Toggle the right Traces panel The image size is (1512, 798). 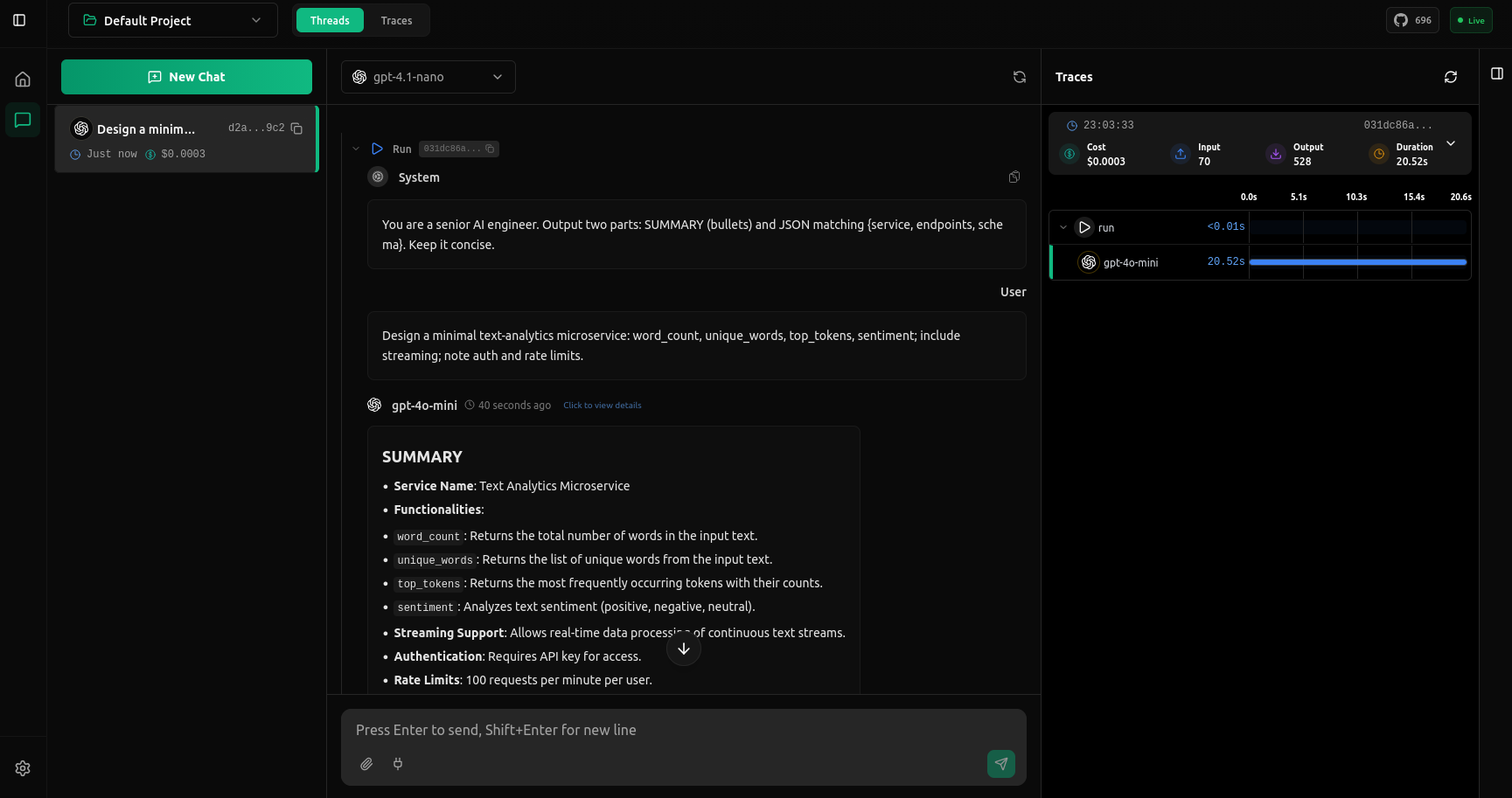[1497, 73]
